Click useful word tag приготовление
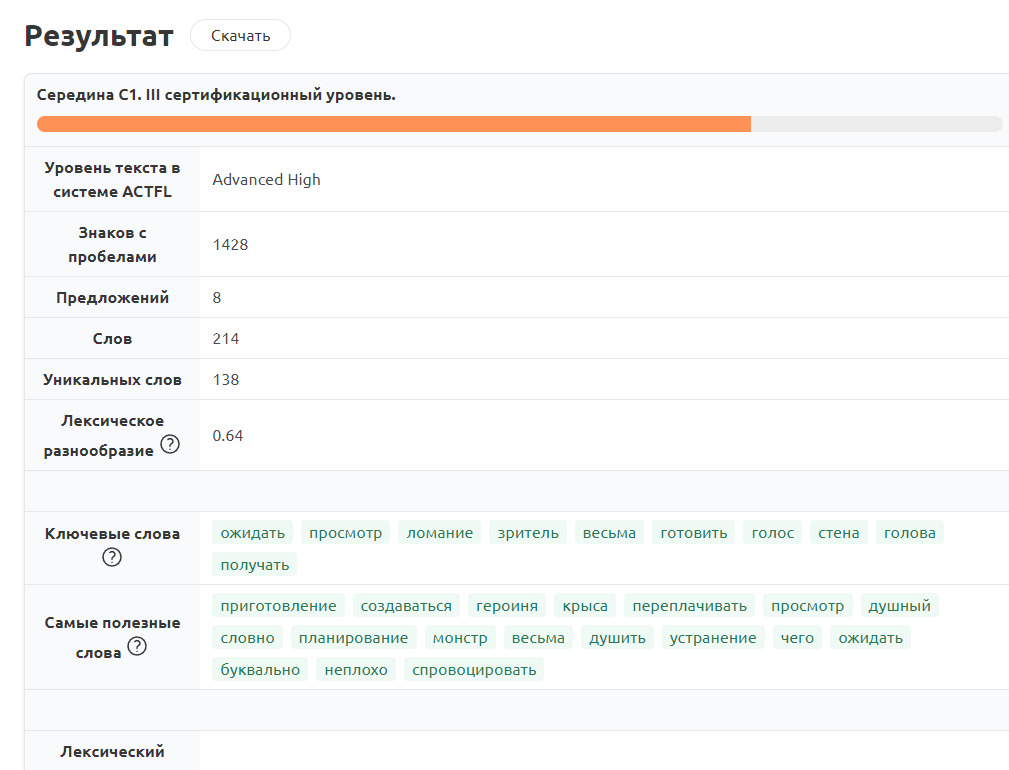The image size is (1009, 770). point(278,606)
